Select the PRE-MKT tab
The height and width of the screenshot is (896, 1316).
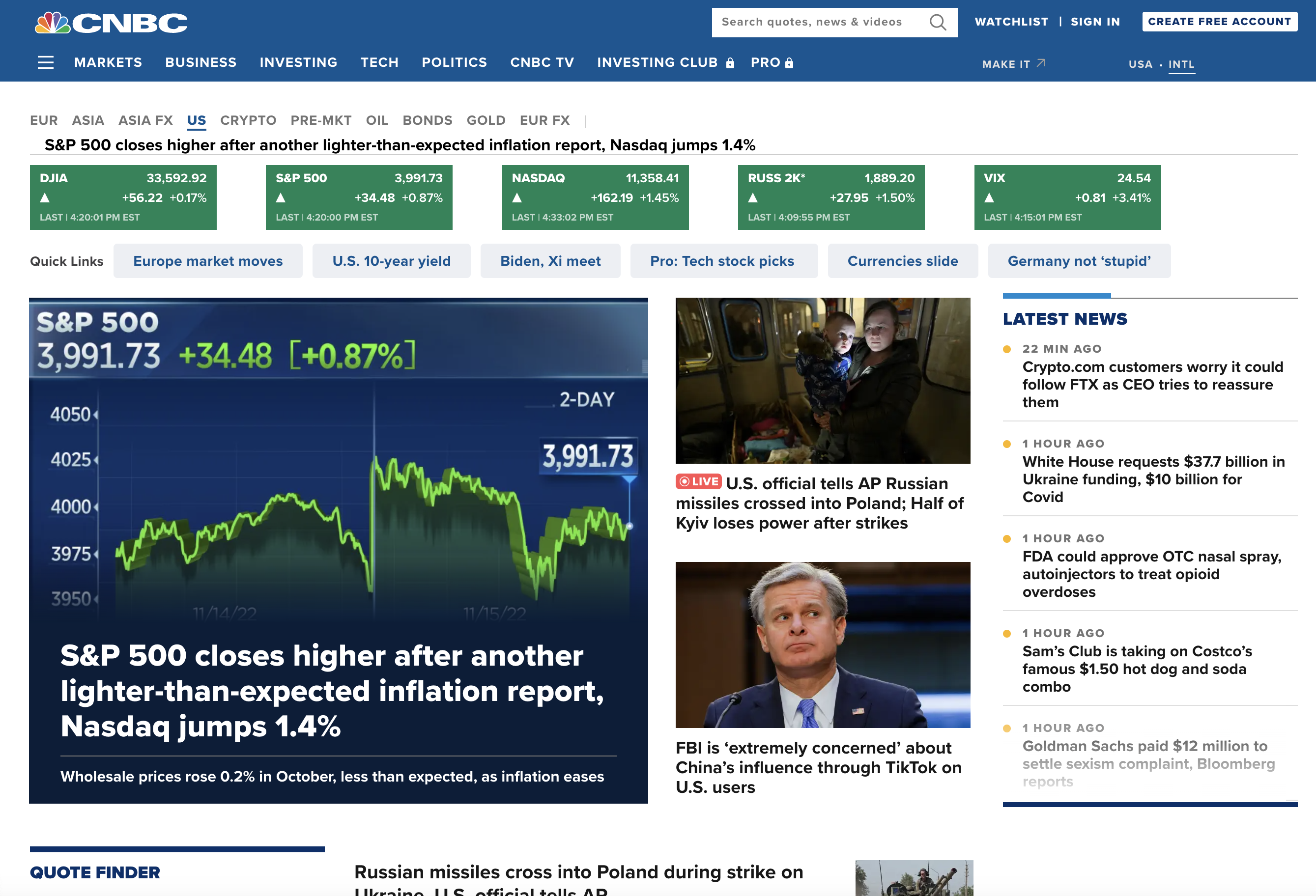321,120
